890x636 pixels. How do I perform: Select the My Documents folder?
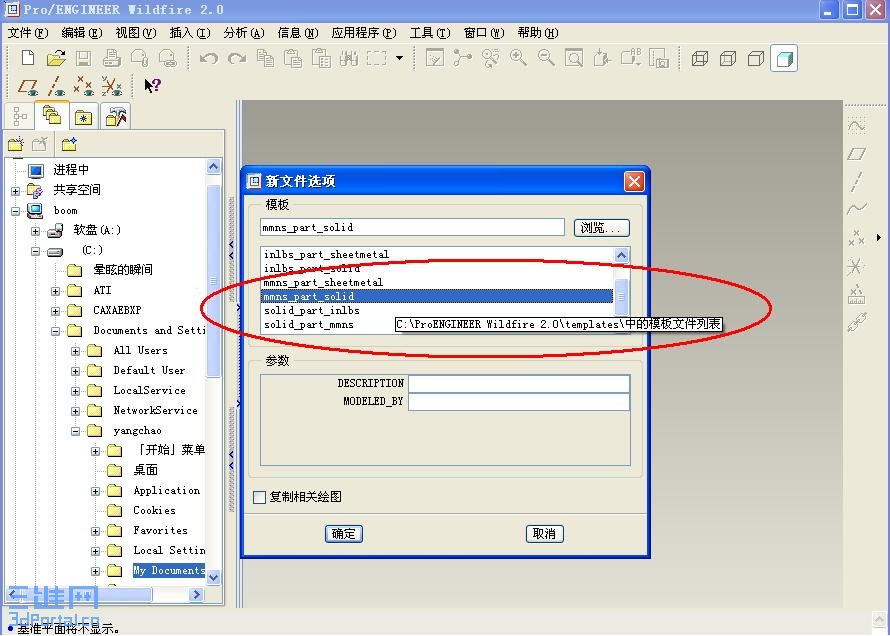(x=169, y=570)
